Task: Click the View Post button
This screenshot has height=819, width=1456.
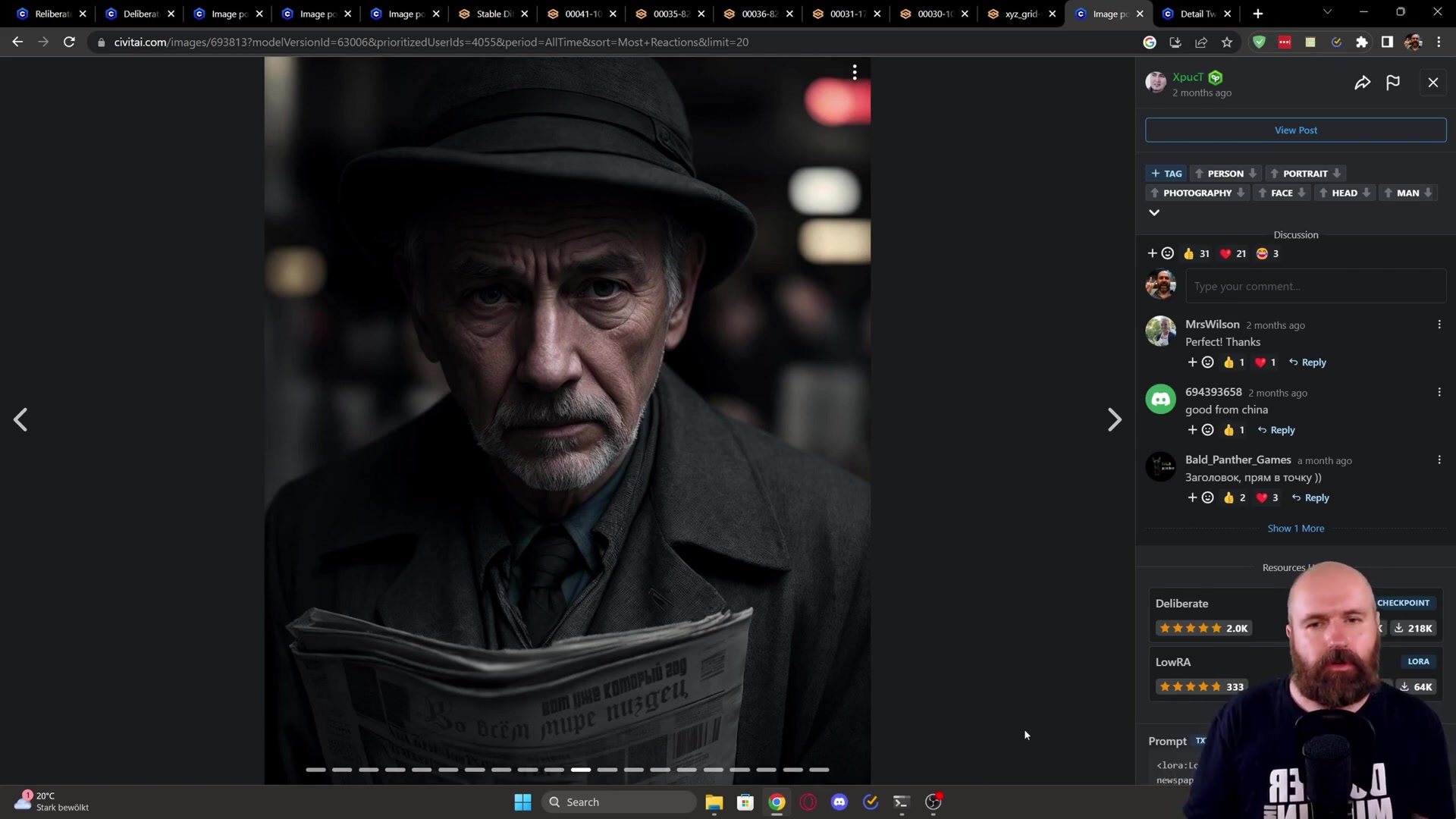Action: (1295, 130)
